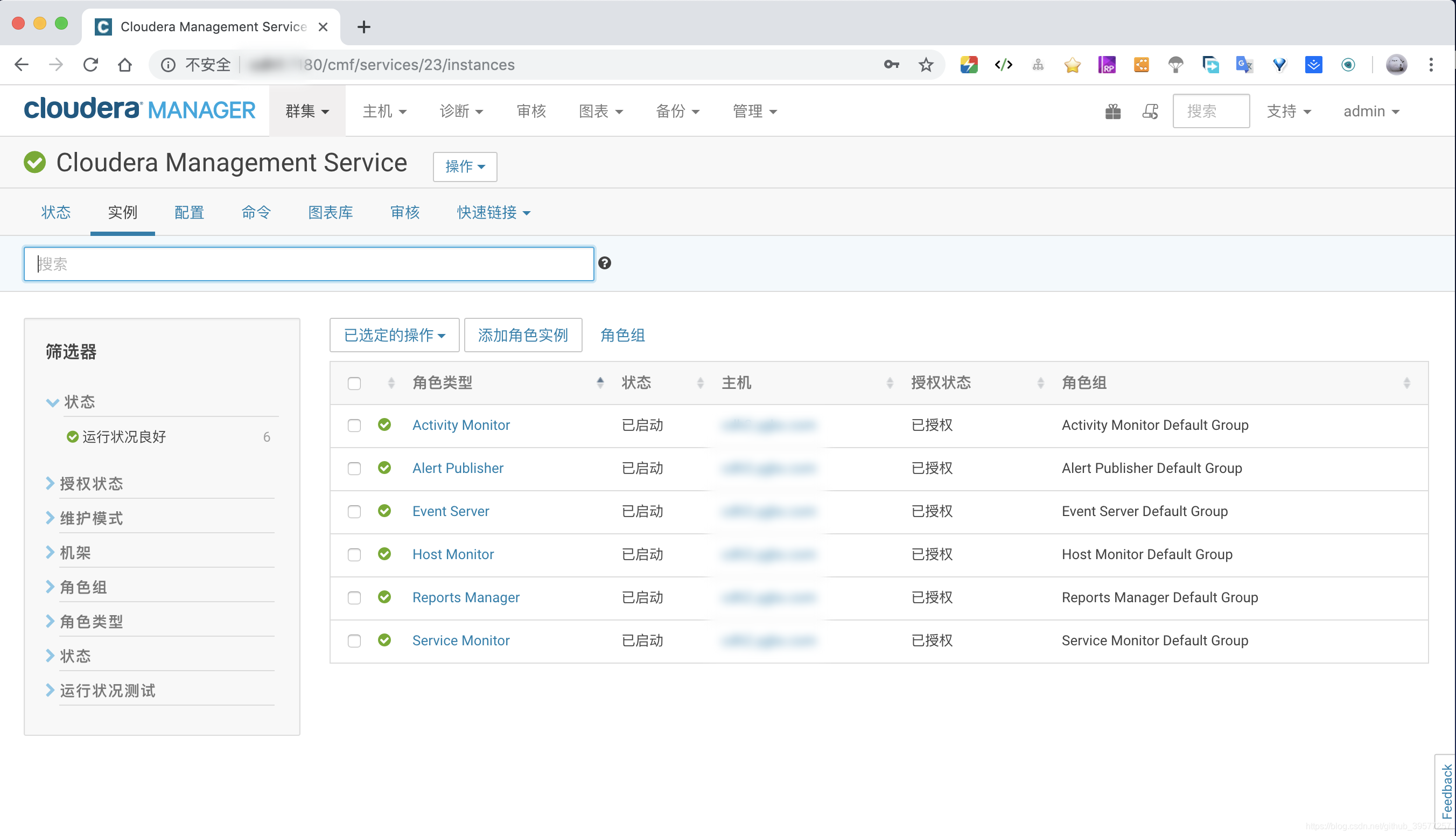Click the browser forward arrow
Screen dimensions: 1456x836
click(x=55, y=65)
